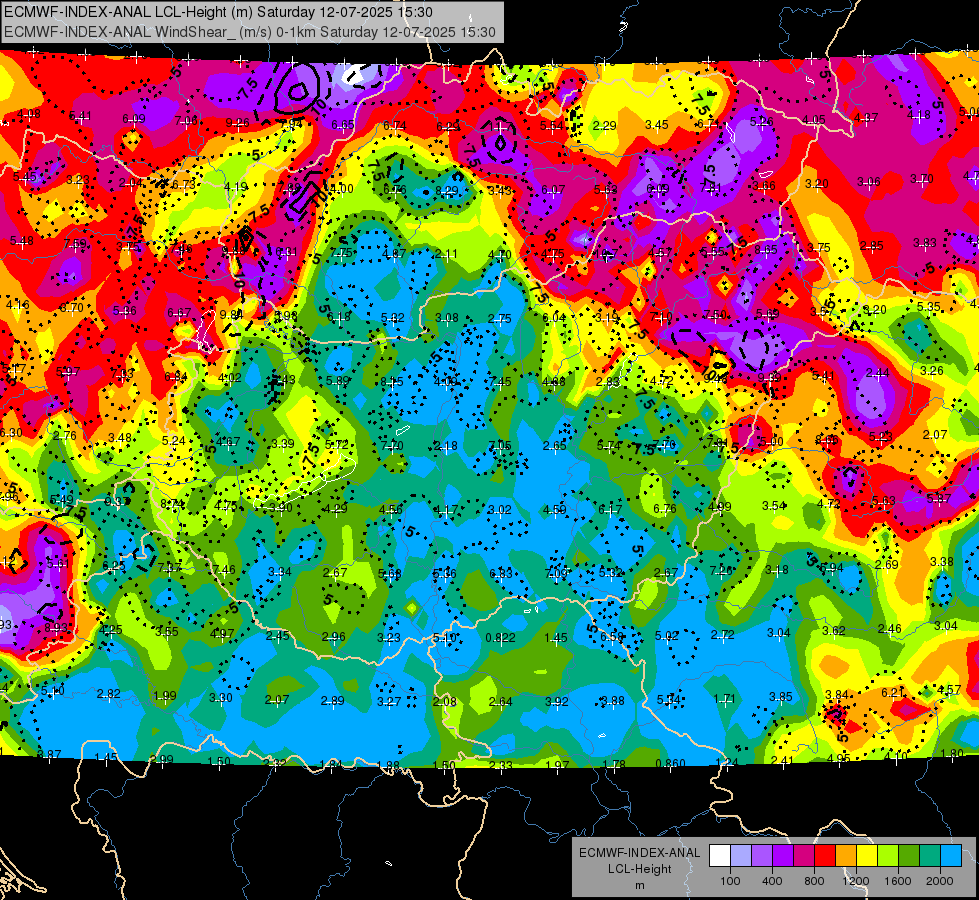The width and height of the screenshot is (979, 900).
Task: Click the wind shear value 3.27
Action: click(388, 702)
